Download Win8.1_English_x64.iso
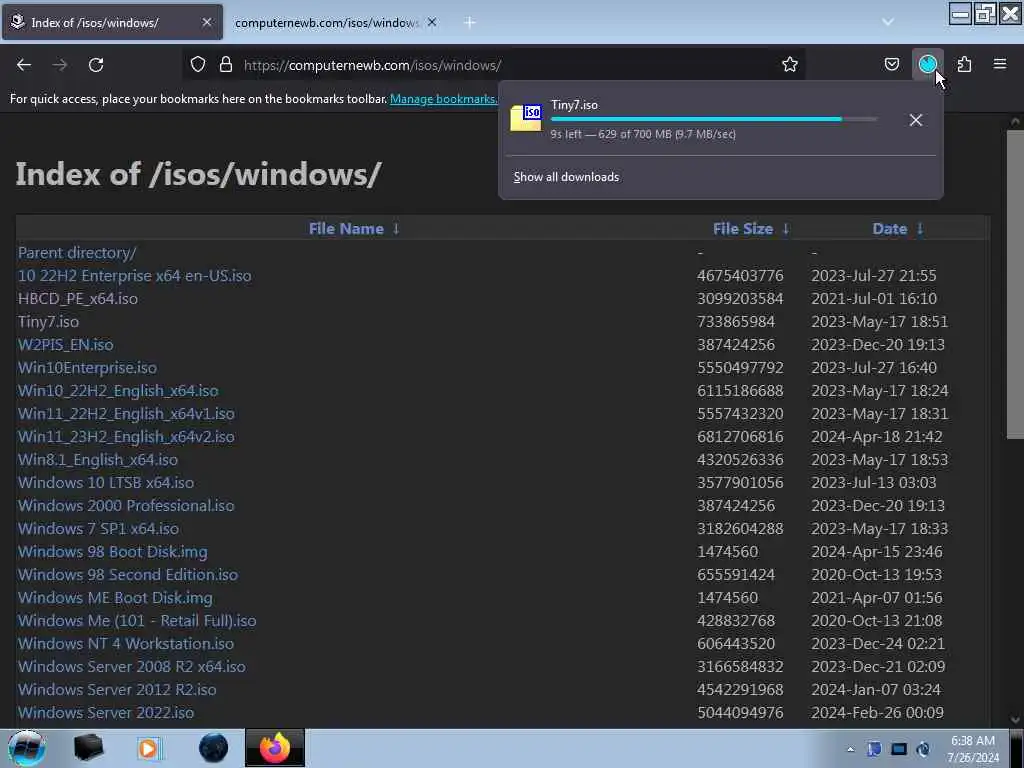The width and height of the screenshot is (1024, 768). tap(98, 460)
